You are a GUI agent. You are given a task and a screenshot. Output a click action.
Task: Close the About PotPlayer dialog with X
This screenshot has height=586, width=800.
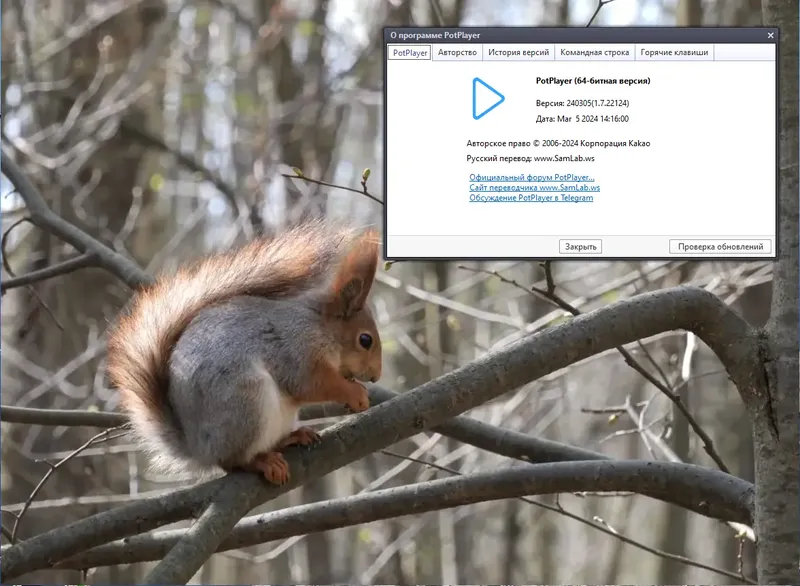click(x=770, y=35)
